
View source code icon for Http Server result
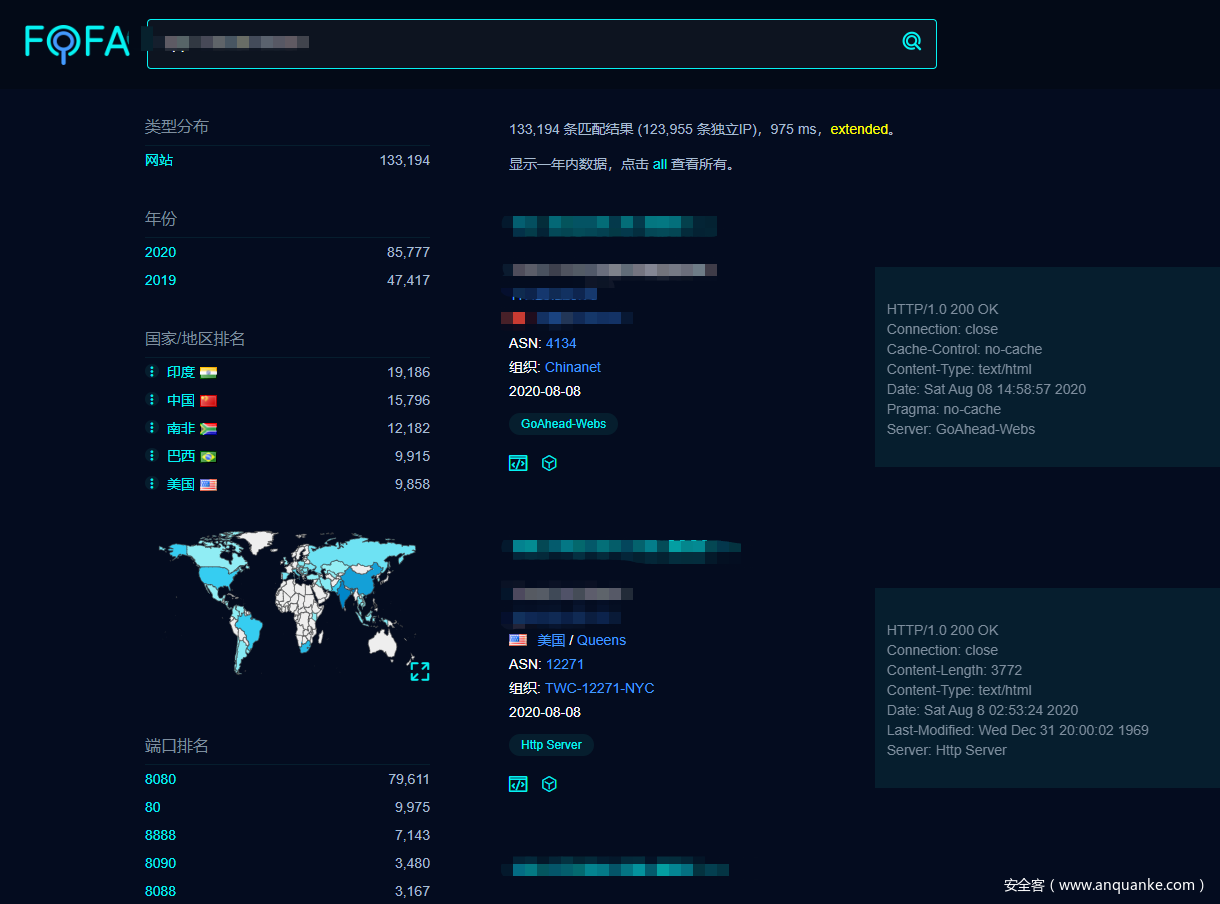(518, 784)
